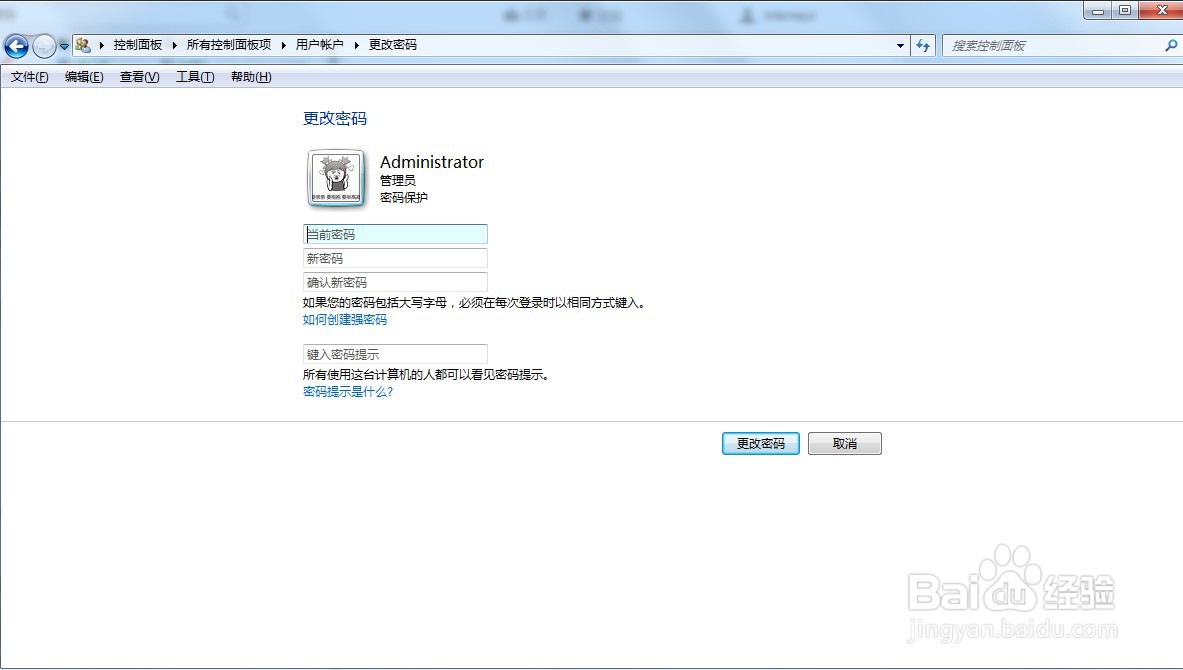
Task: Navigate to 用户帐户 breadcrumb
Action: click(x=319, y=45)
